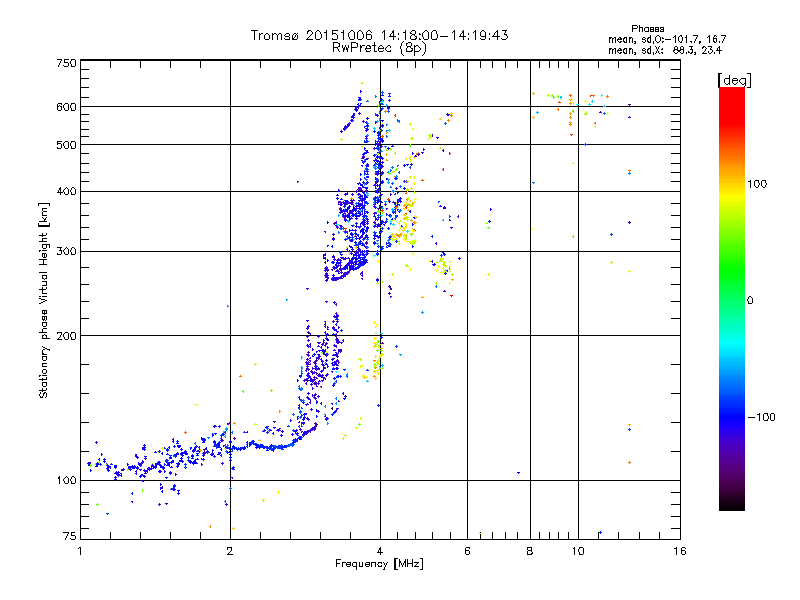
Task: Click the 'Frequency [MHz]' axis label
Action: (x=379, y=564)
